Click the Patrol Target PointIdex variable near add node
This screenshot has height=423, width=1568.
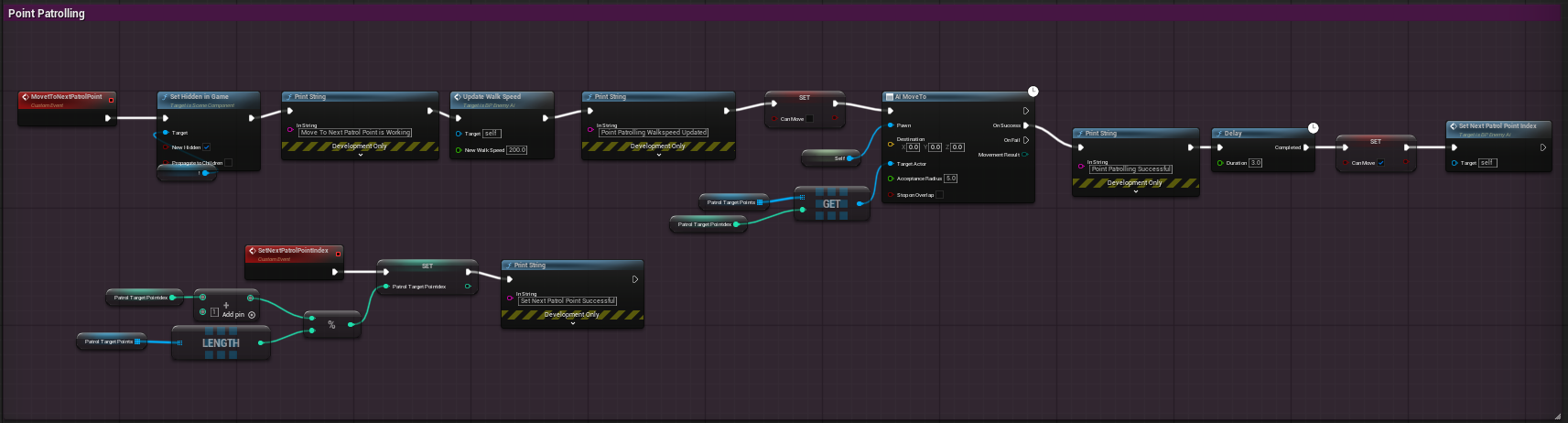click(145, 298)
